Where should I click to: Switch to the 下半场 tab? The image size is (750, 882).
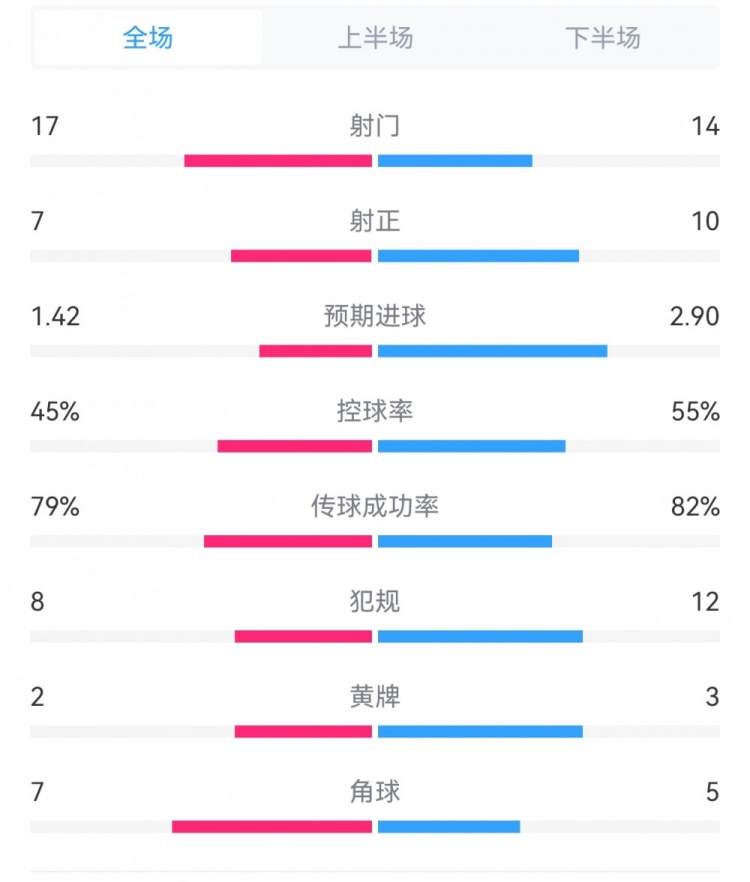[602, 38]
